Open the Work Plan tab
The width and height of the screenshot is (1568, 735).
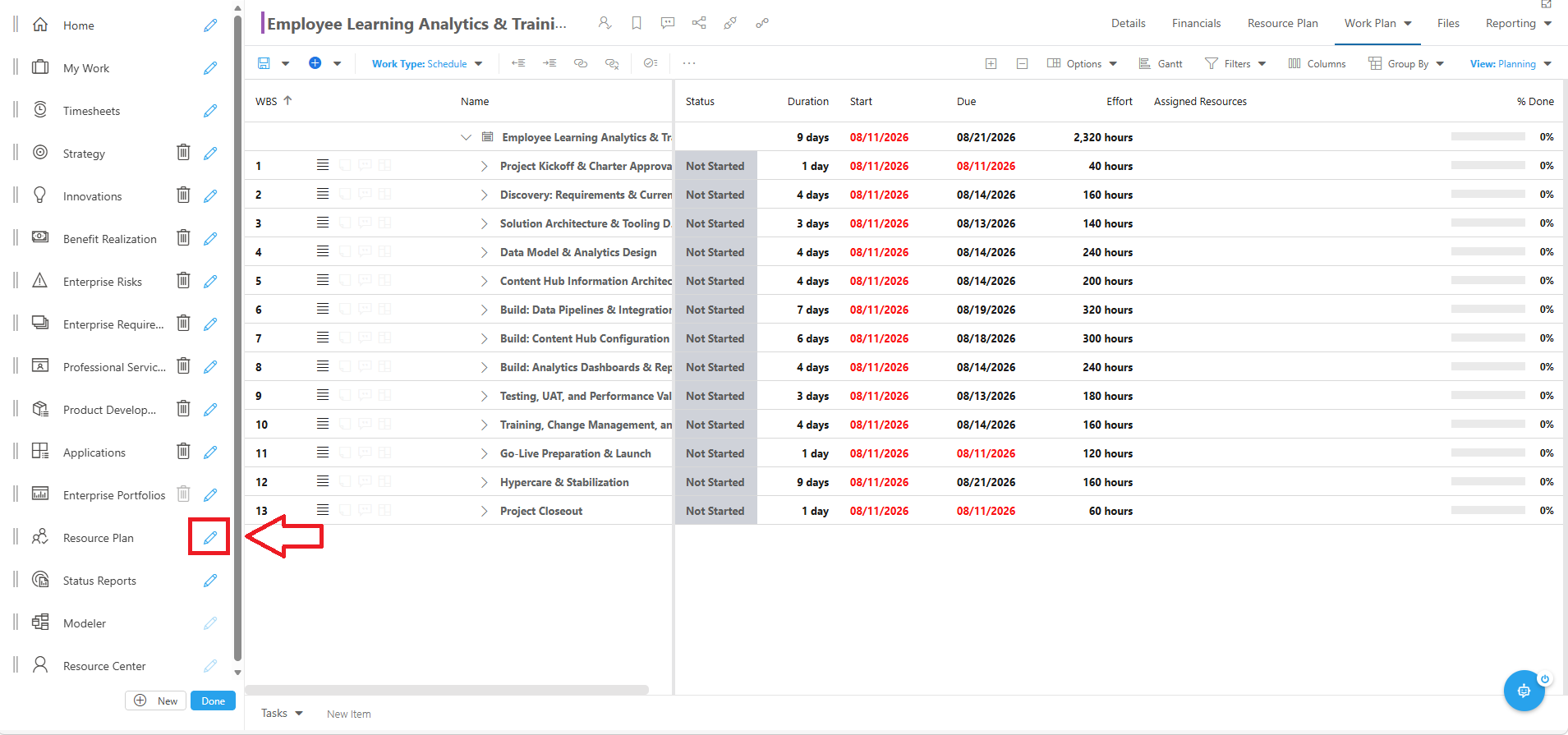pos(1377,23)
